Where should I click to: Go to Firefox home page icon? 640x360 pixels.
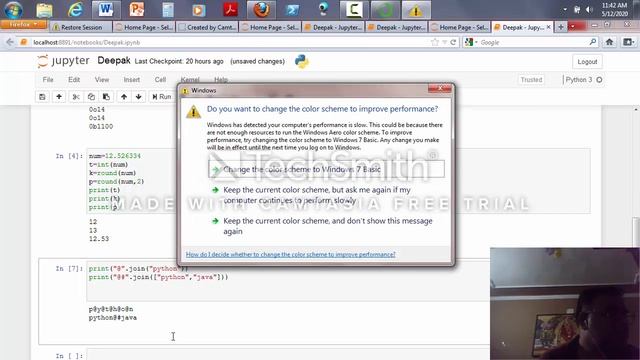tap(609, 42)
